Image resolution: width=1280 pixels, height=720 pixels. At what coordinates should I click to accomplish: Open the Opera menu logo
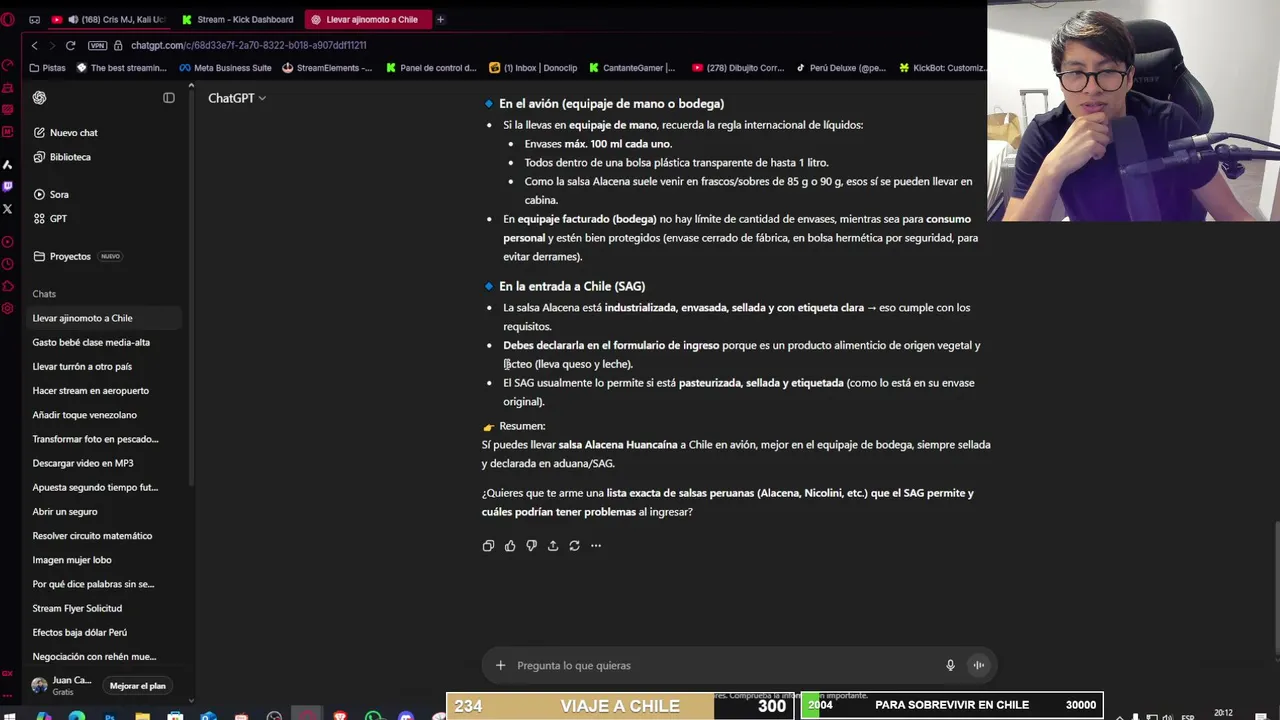8,19
